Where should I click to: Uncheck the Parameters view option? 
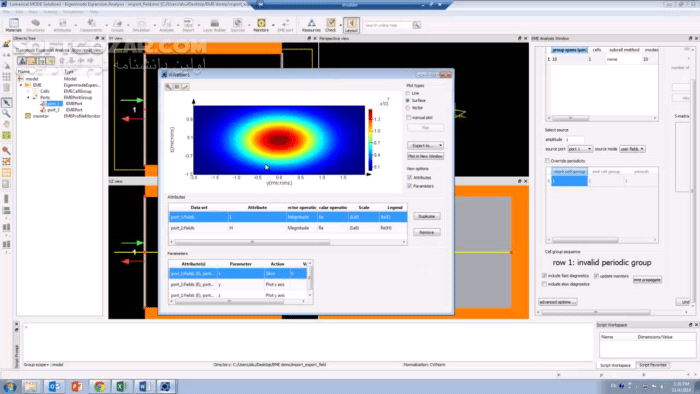point(409,186)
